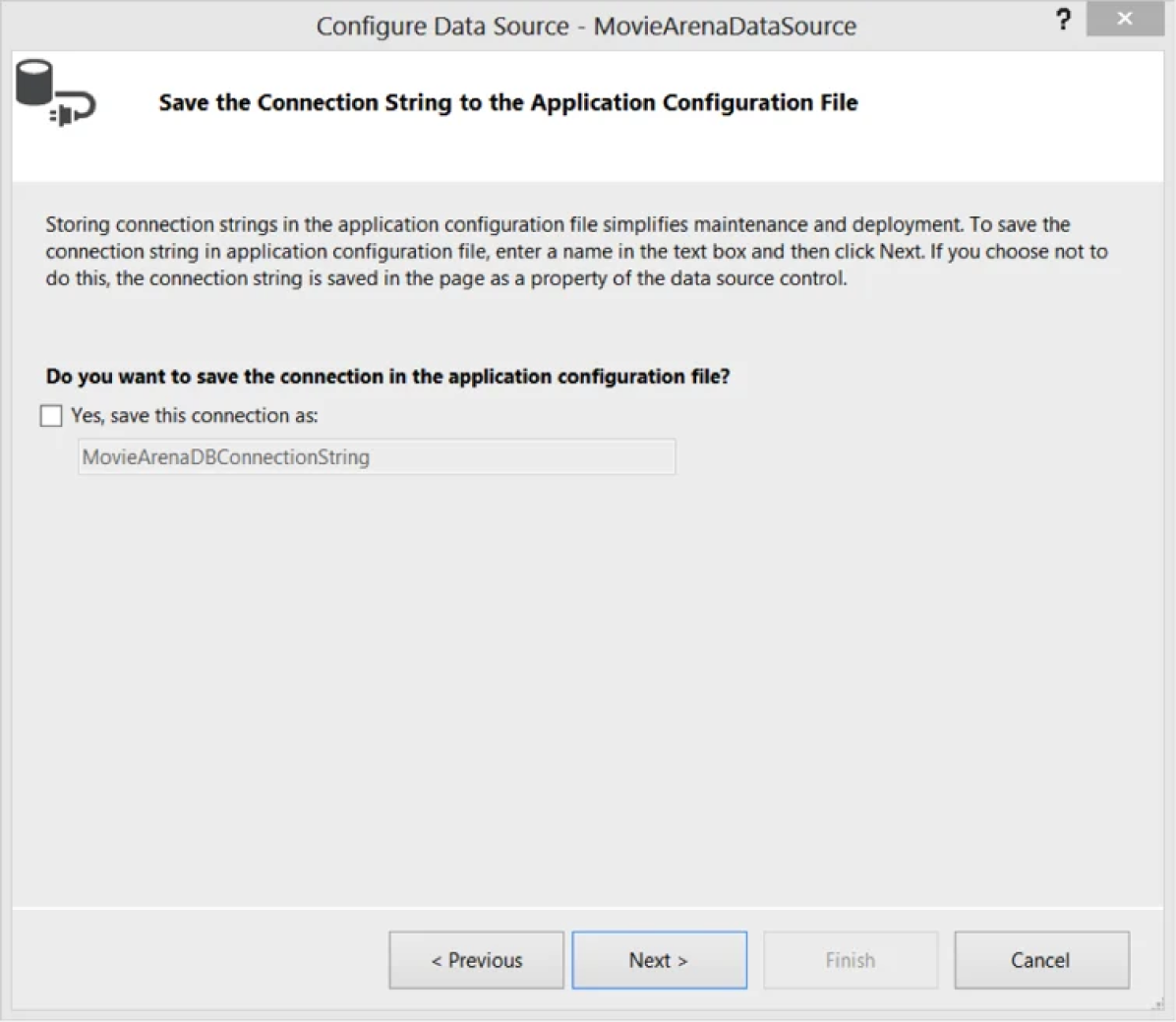
Task: Click the 'Storing connection strings' description paragraph
Action: click(576, 252)
